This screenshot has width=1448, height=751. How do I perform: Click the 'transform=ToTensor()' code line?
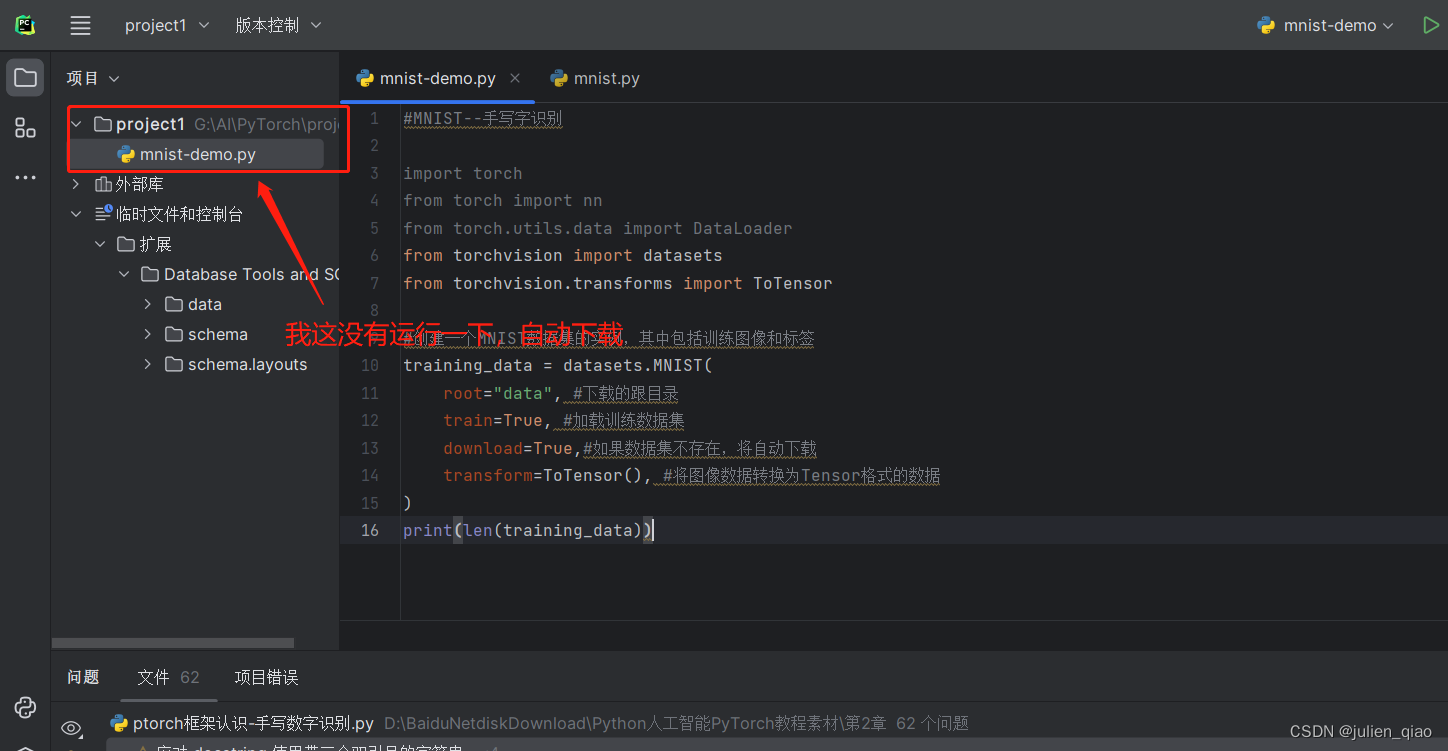click(x=692, y=475)
